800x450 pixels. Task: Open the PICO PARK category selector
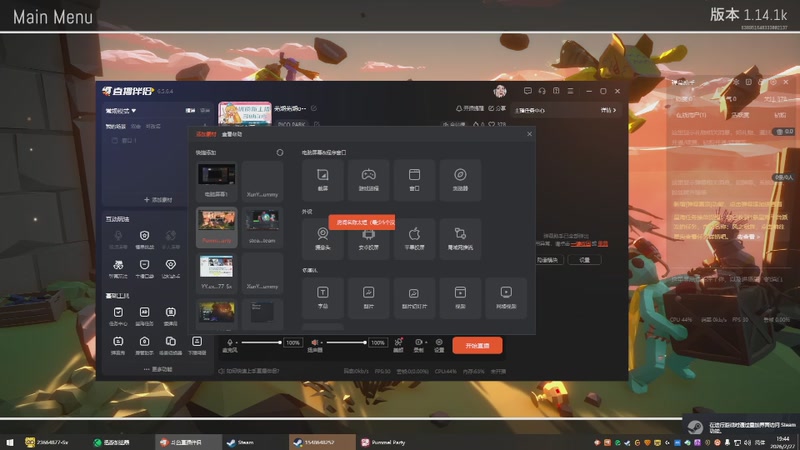click(x=292, y=124)
